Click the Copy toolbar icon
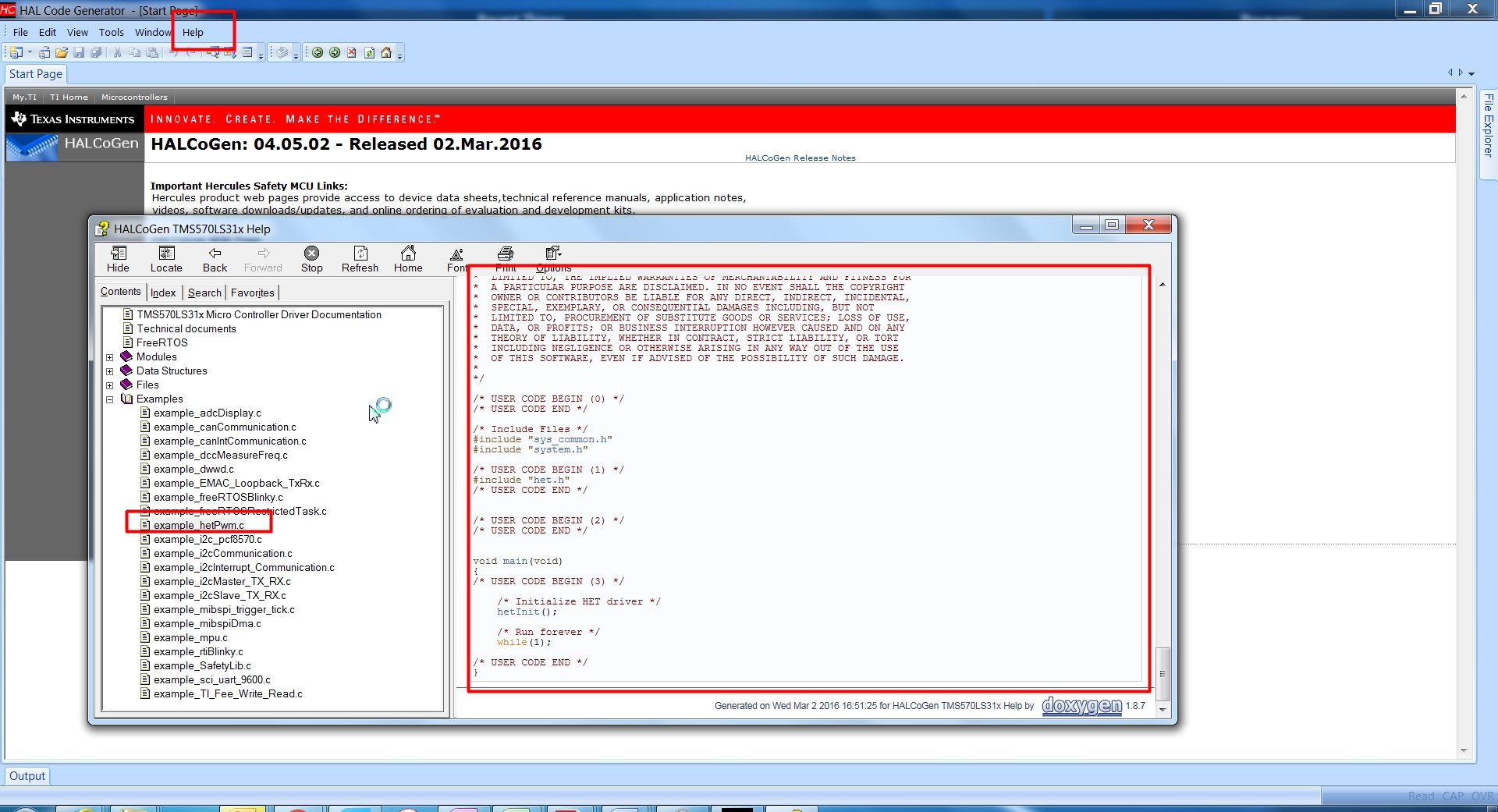This screenshot has width=1498, height=812. 134,52
